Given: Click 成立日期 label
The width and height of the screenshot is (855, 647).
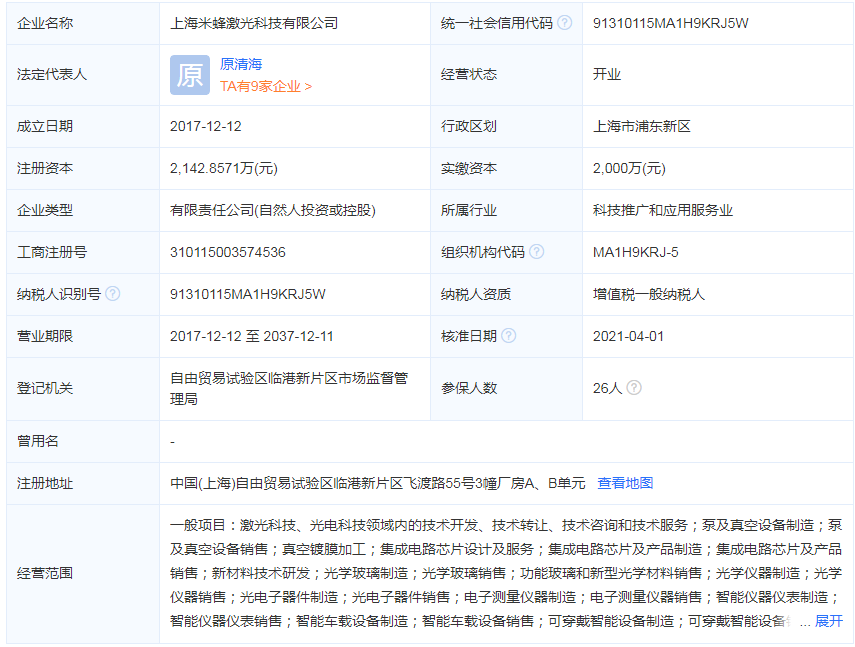Looking at the screenshot, I should (45, 126).
